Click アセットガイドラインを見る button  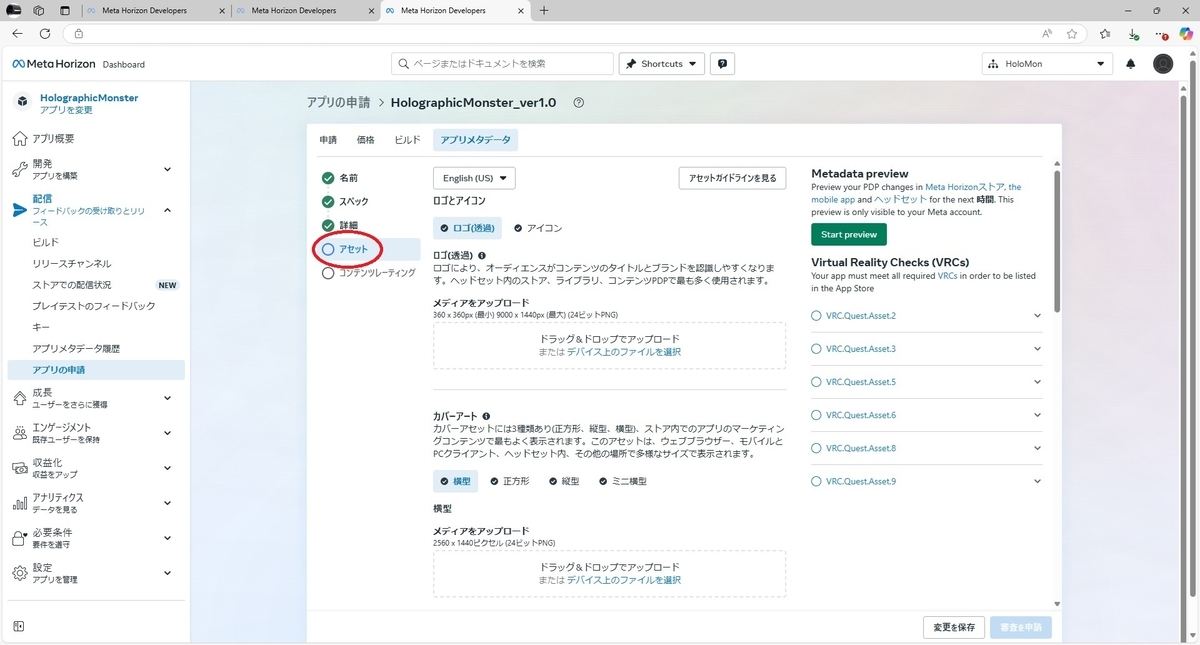click(732, 178)
